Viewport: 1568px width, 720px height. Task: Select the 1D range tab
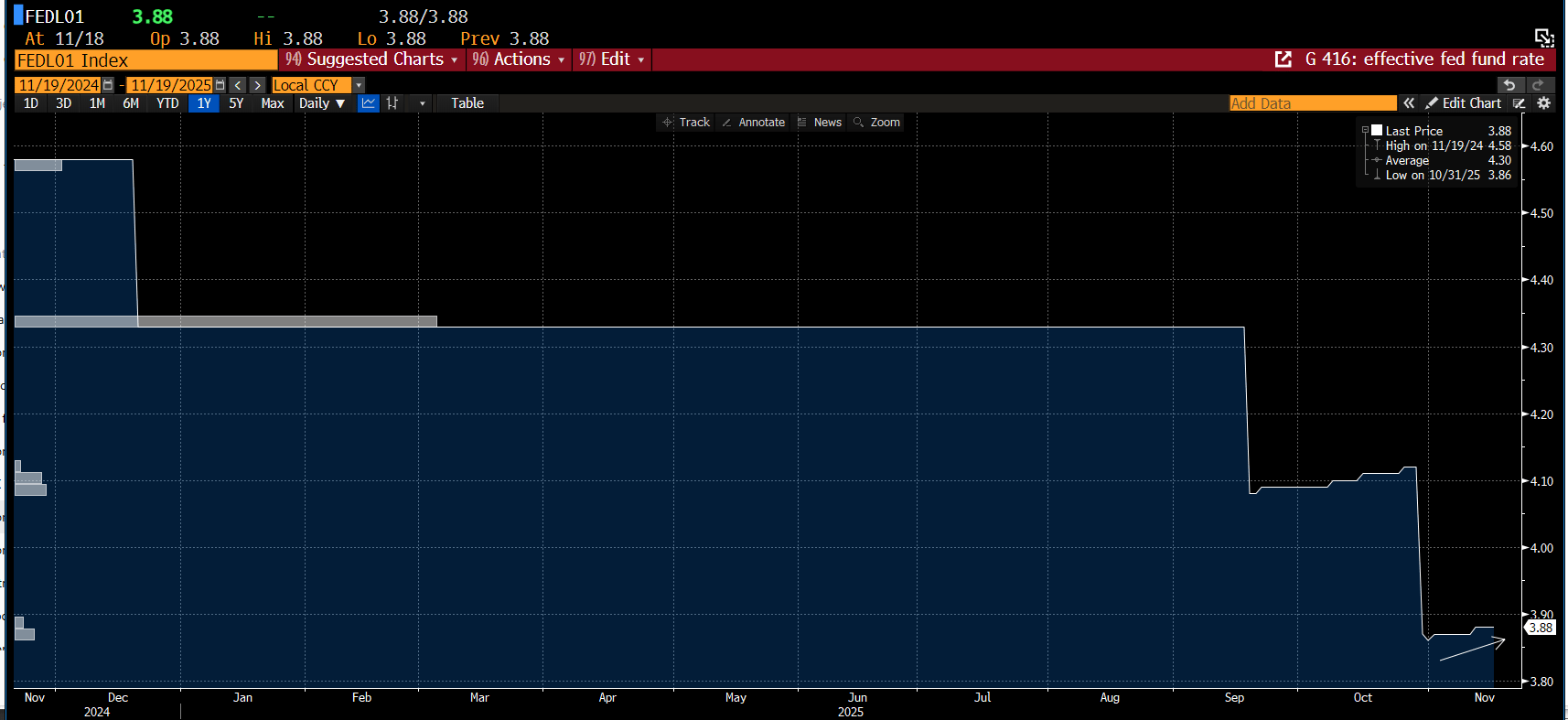coord(31,103)
